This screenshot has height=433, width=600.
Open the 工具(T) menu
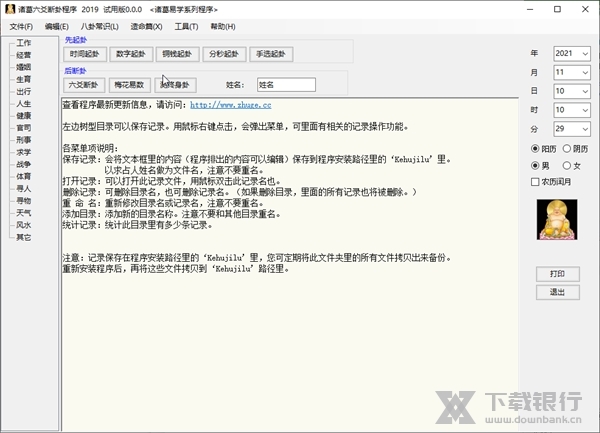pyautogui.click(x=186, y=27)
